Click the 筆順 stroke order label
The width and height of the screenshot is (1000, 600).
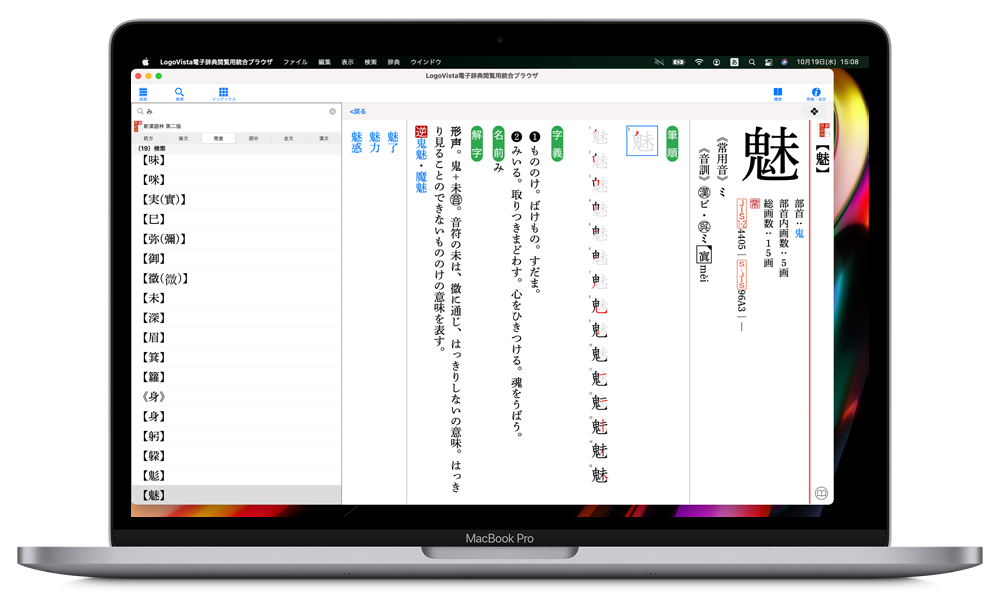[x=672, y=143]
